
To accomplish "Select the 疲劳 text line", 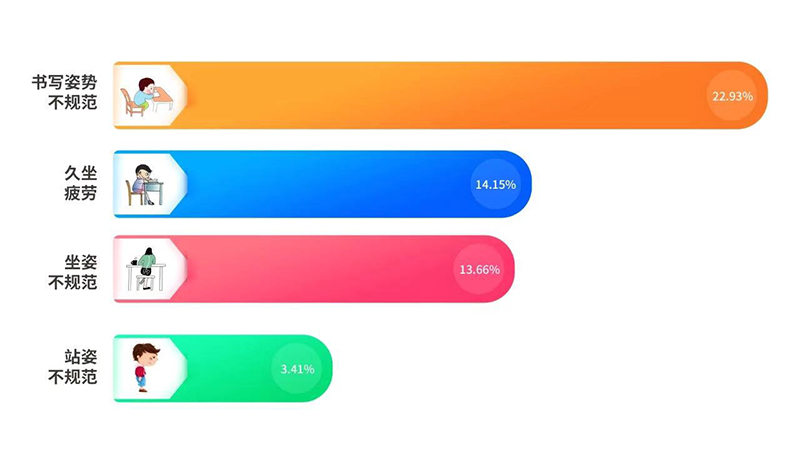I will [81, 194].
